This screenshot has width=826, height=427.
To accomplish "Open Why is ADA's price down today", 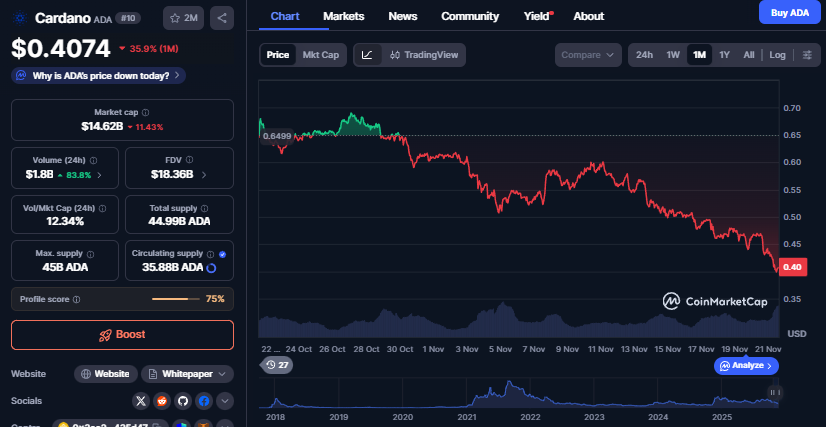I will click(x=98, y=75).
